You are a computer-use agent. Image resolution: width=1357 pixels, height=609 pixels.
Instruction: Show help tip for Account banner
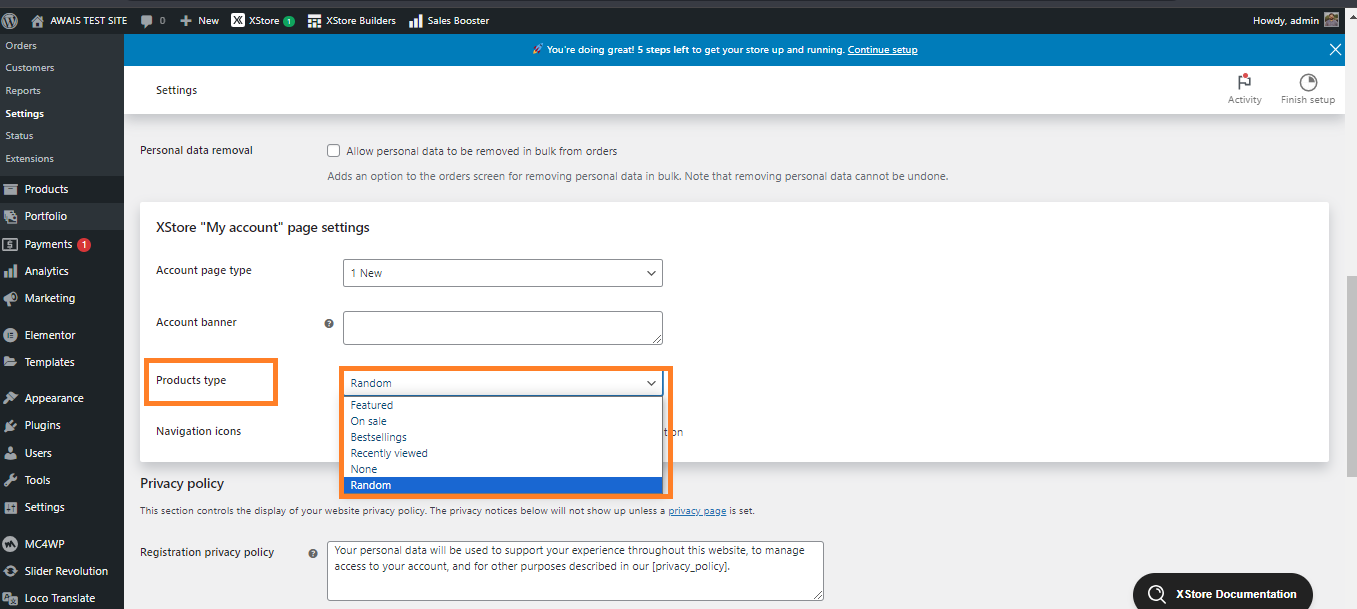[x=329, y=324]
